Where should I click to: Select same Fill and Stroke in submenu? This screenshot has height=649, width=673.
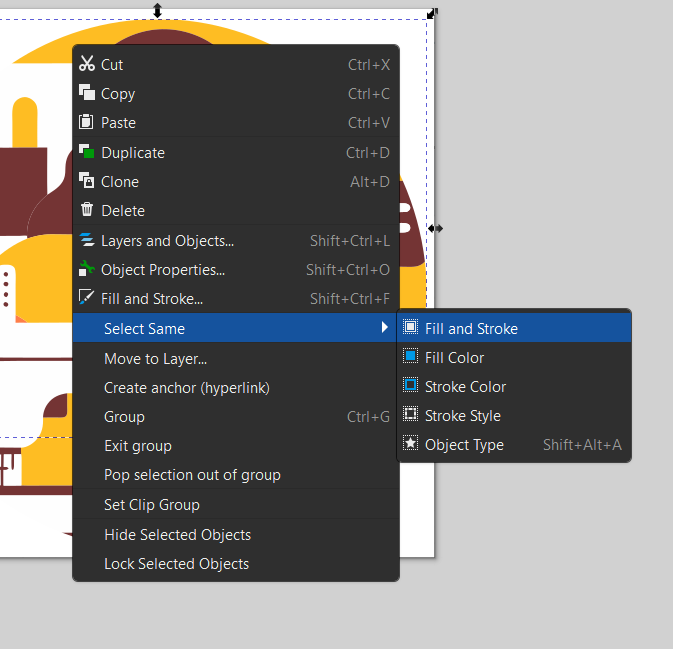pyautogui.click(x=514, y=328)
